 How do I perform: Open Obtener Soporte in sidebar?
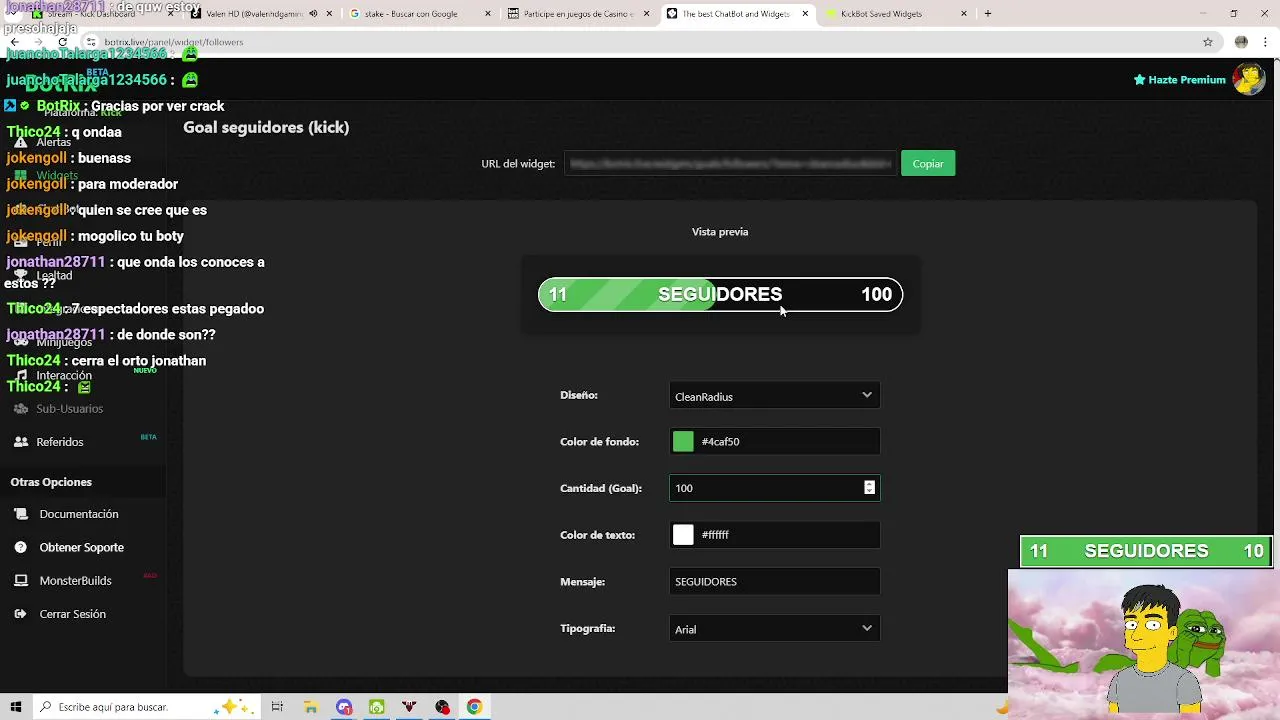pyautogui.click(x=82, y=547)
